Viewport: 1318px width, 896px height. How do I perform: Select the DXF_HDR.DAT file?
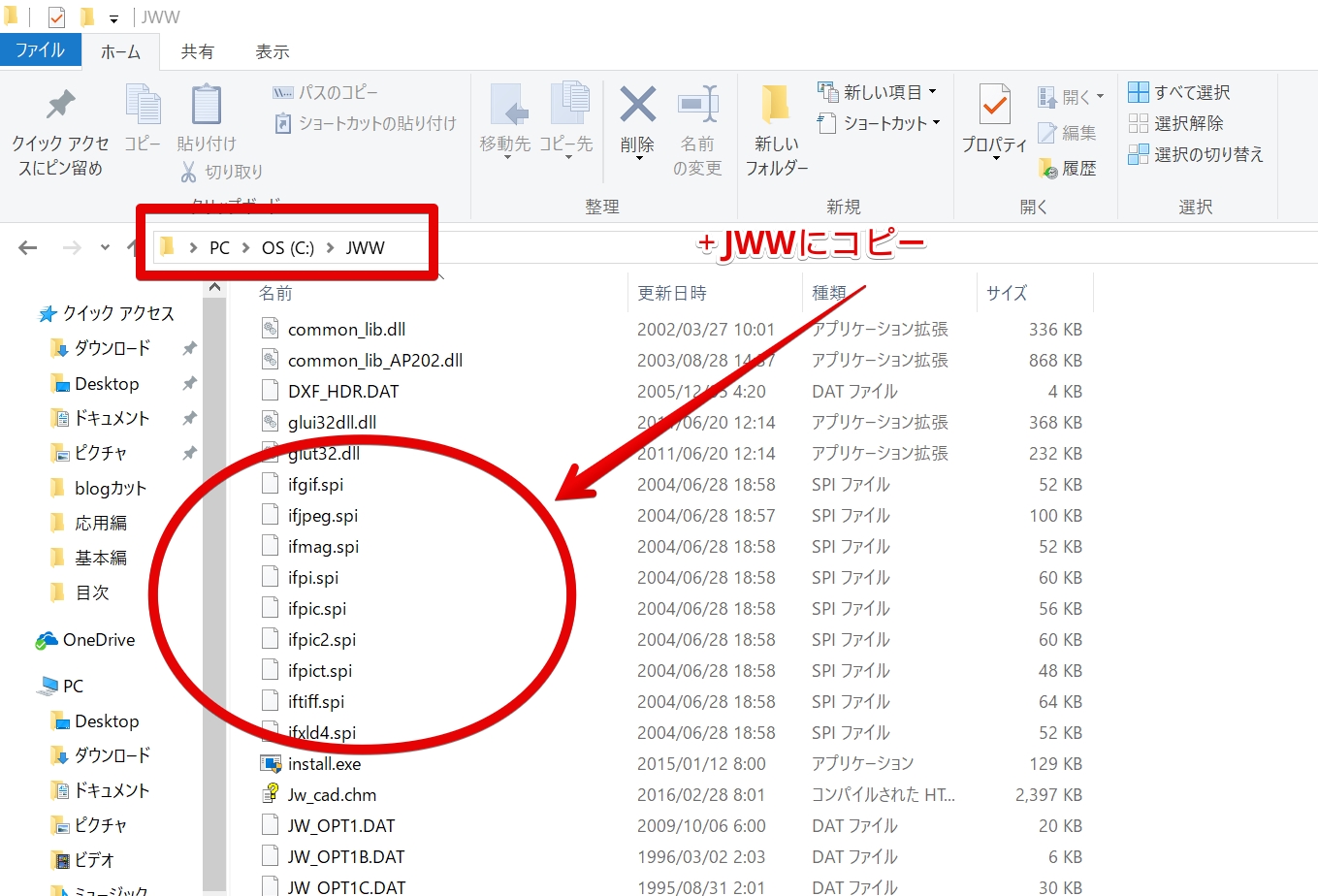click(x=343, y=392)
